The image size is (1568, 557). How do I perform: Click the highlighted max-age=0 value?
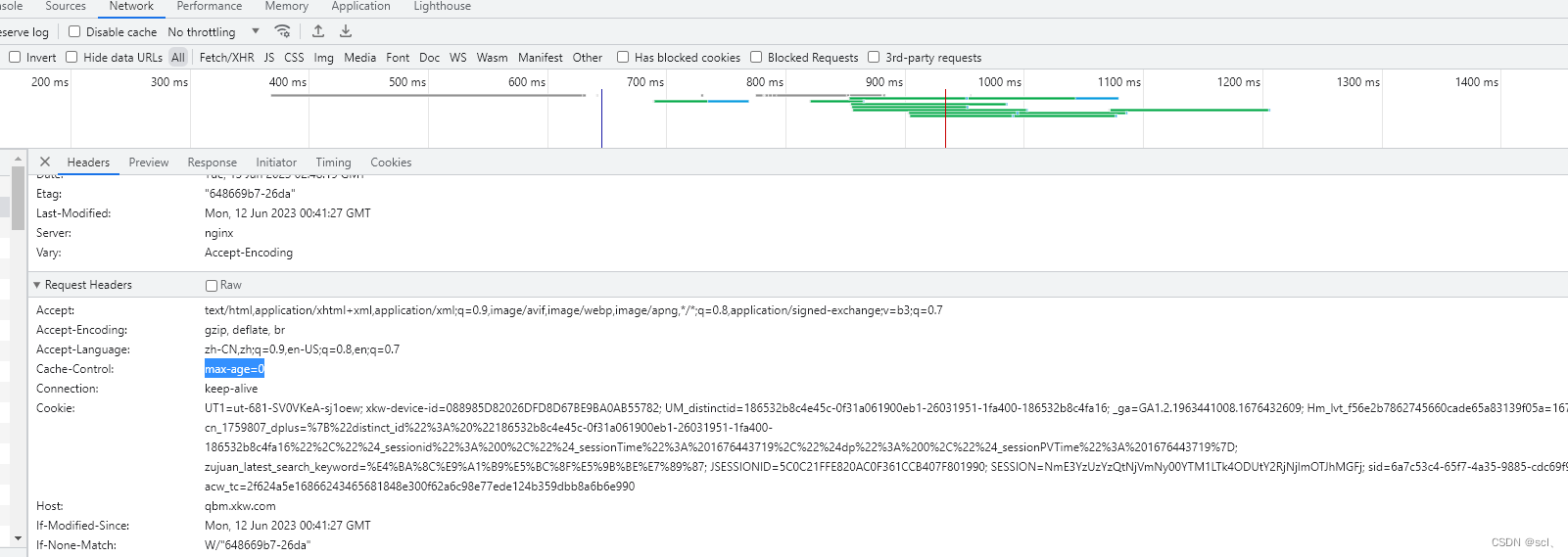[234, 369]
